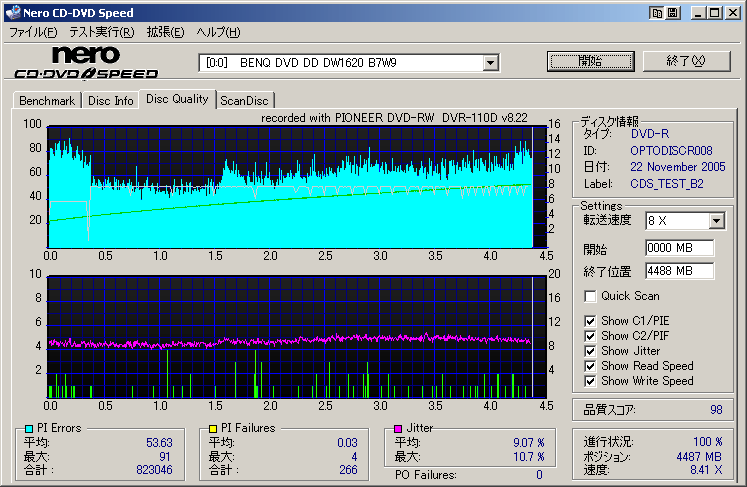Click the PO Failures value 0

(539, 475)
